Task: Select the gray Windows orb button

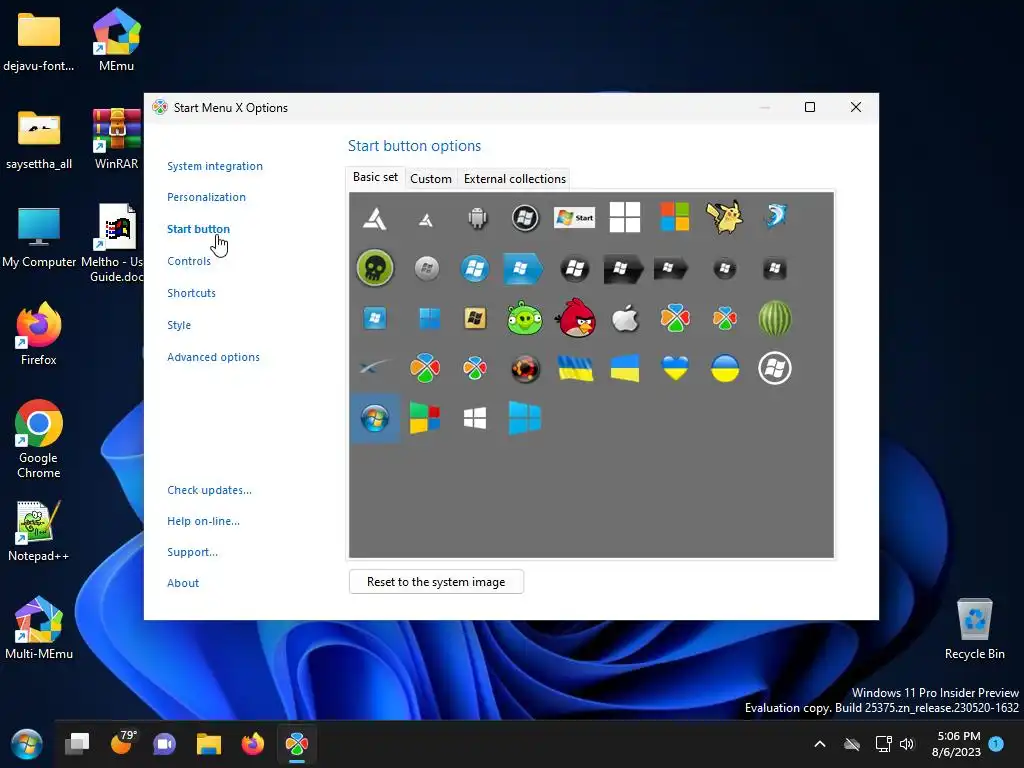Action: [x=426, y=268]
